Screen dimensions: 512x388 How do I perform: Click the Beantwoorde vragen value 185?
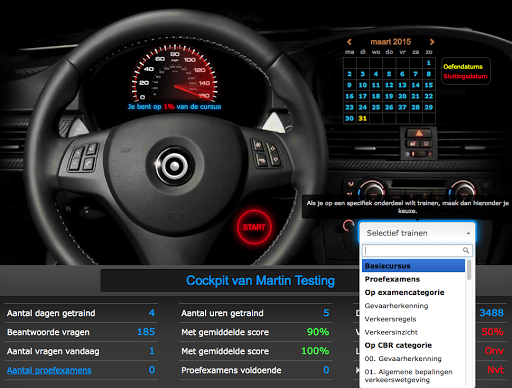click(x=146, y=332)
